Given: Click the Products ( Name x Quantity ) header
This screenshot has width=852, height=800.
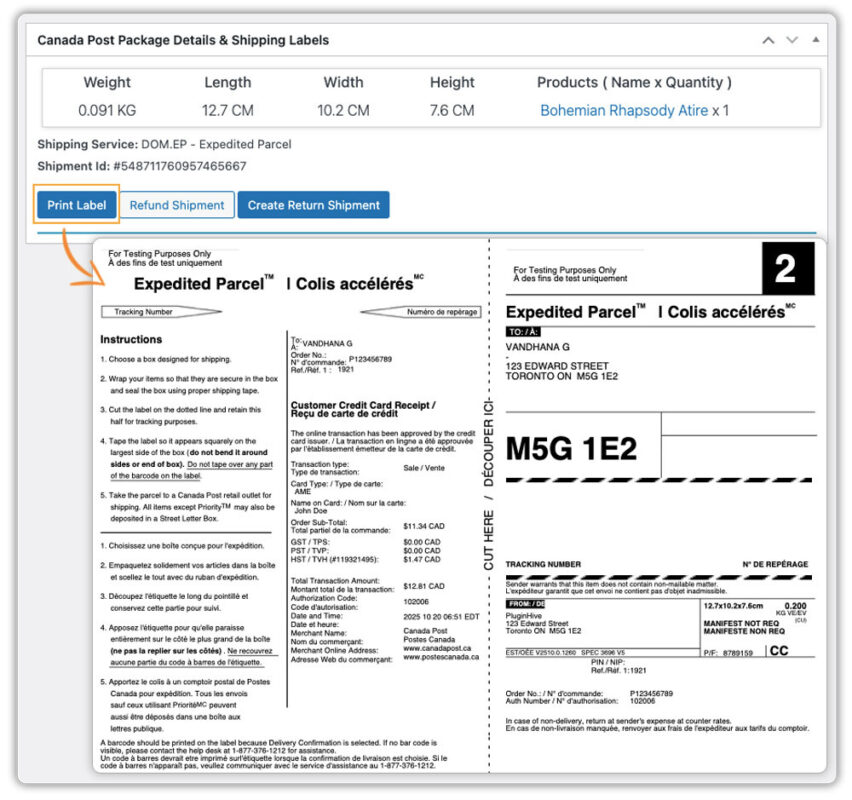Looking at the screenshot, I should tap(634, 82).
